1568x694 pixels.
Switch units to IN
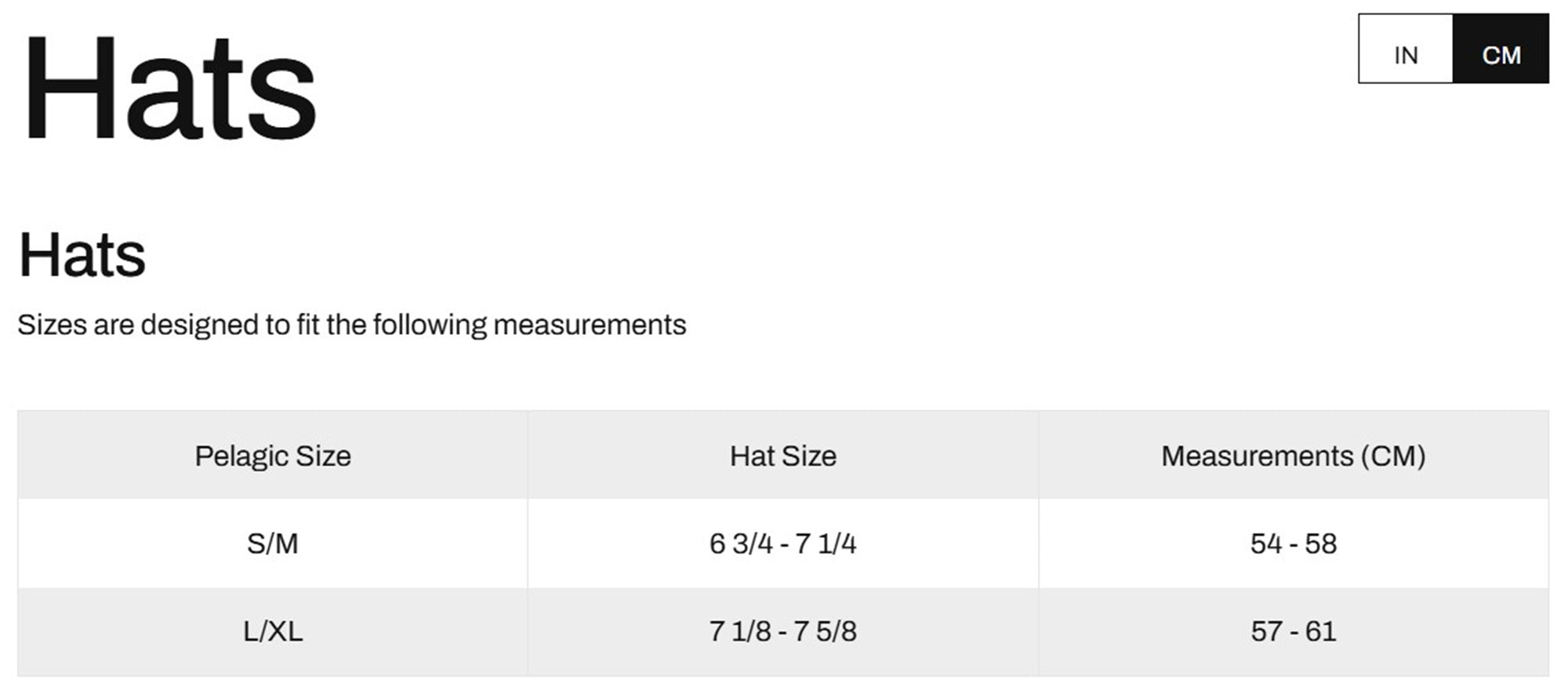[1406, 48]
